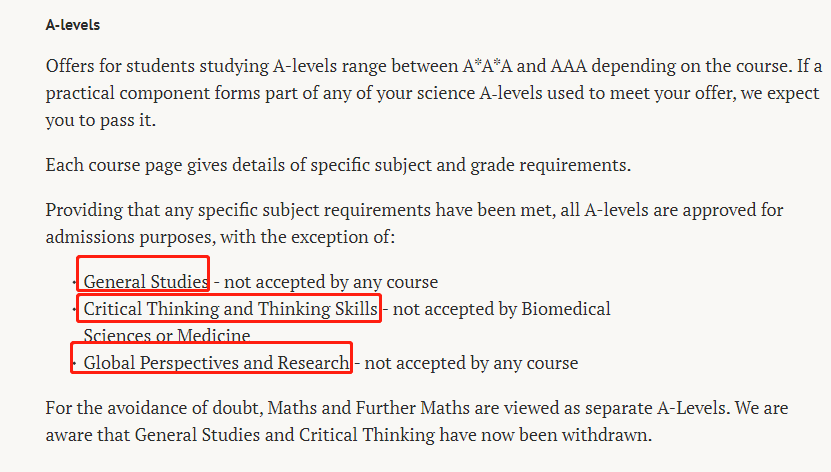The height and width of the screenshot is (472, 831).
Task: Click the bullet point before General Studies
Action: click(74, 283)
